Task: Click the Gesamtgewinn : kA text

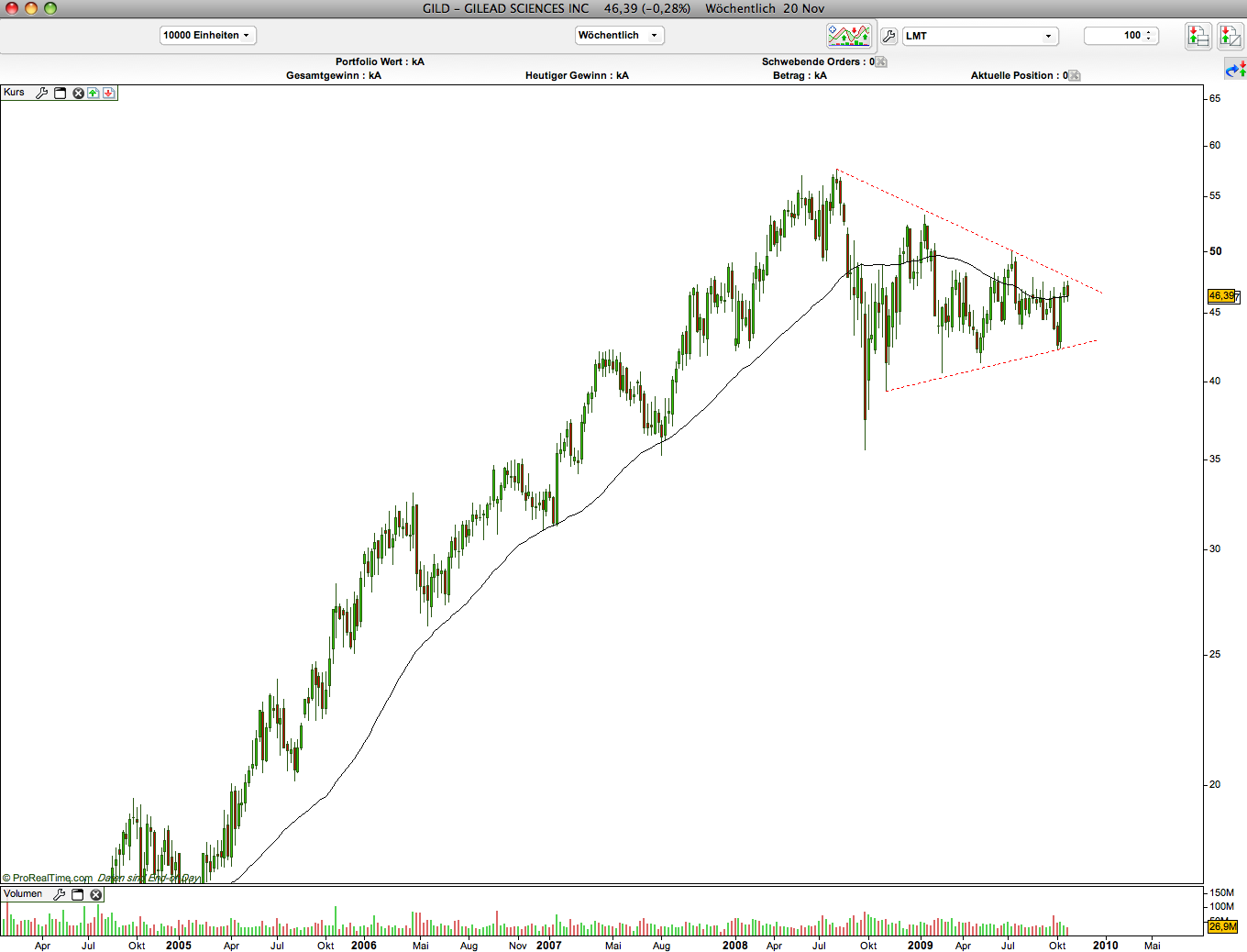Action: [x=334, y=76]
